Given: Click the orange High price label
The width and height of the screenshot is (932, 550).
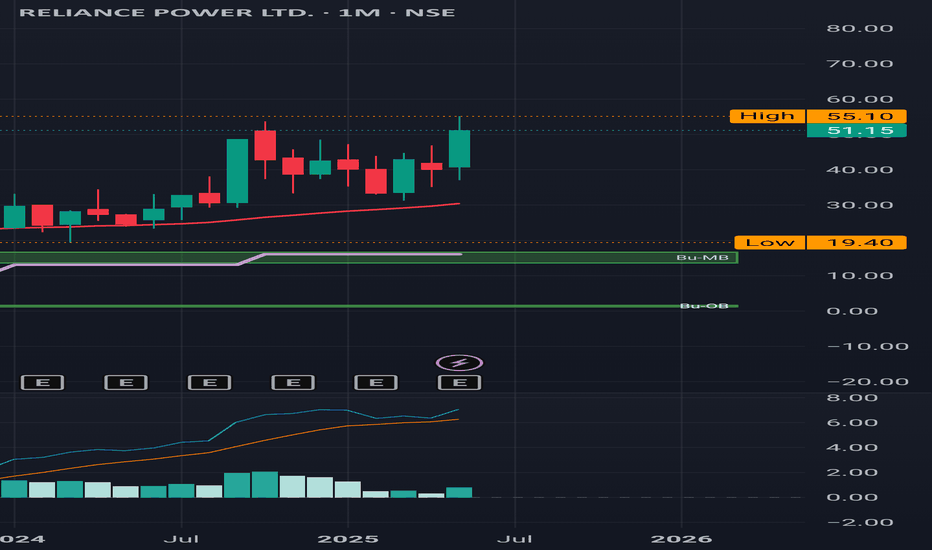Looking at the screenshot, I should click(x=767, y=116).
